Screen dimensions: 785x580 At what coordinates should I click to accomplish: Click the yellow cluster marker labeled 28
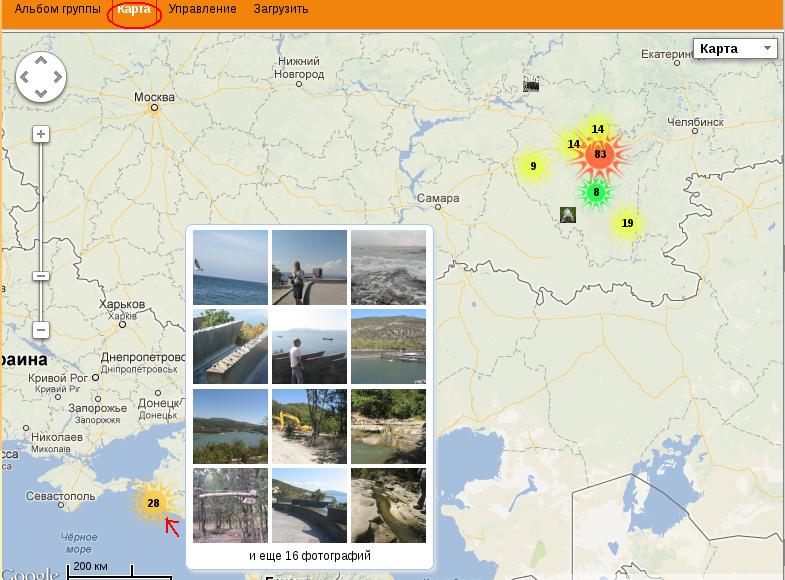pyautogui.click(x=153, y=503)
